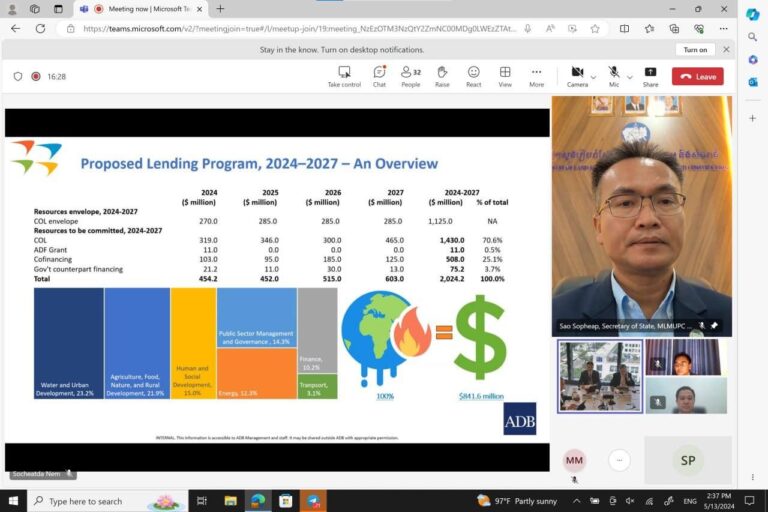
Task: Select the Meeting now Microsoft Teams tab
Action: pos(142,9)
